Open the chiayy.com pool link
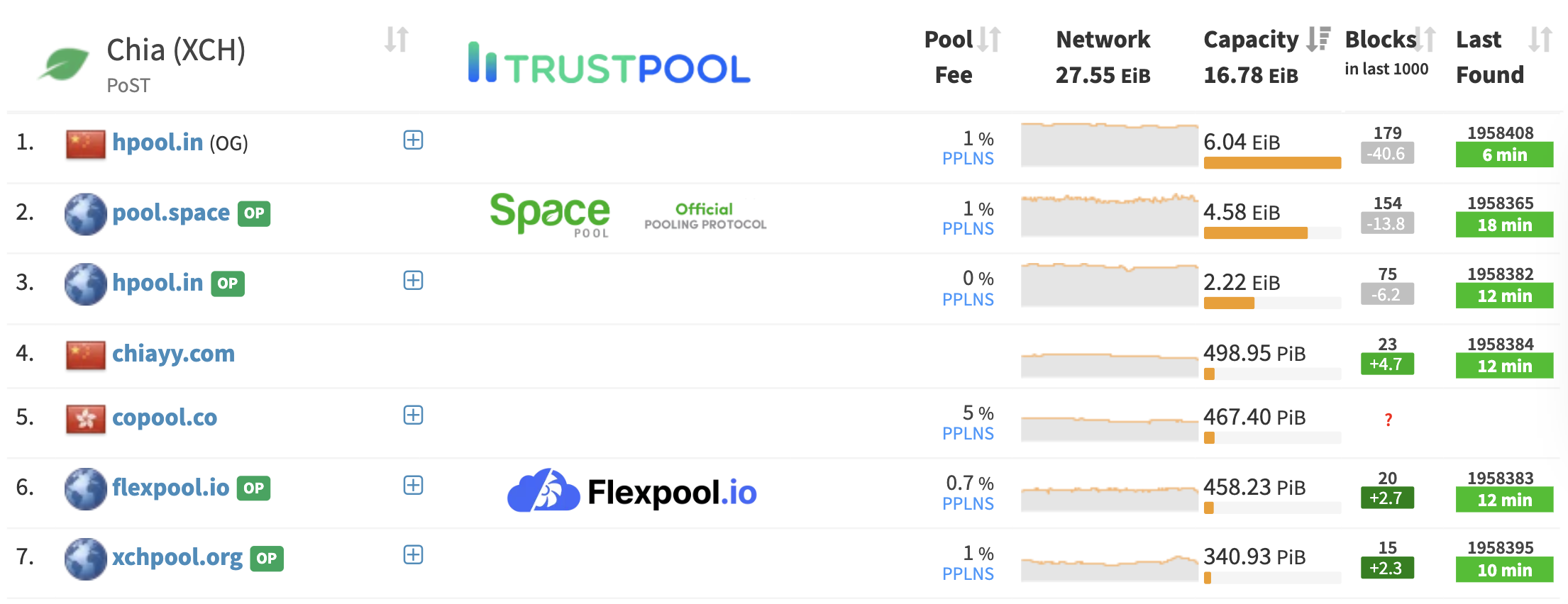Screen dimensions: 1568x604 coord(173,354)
